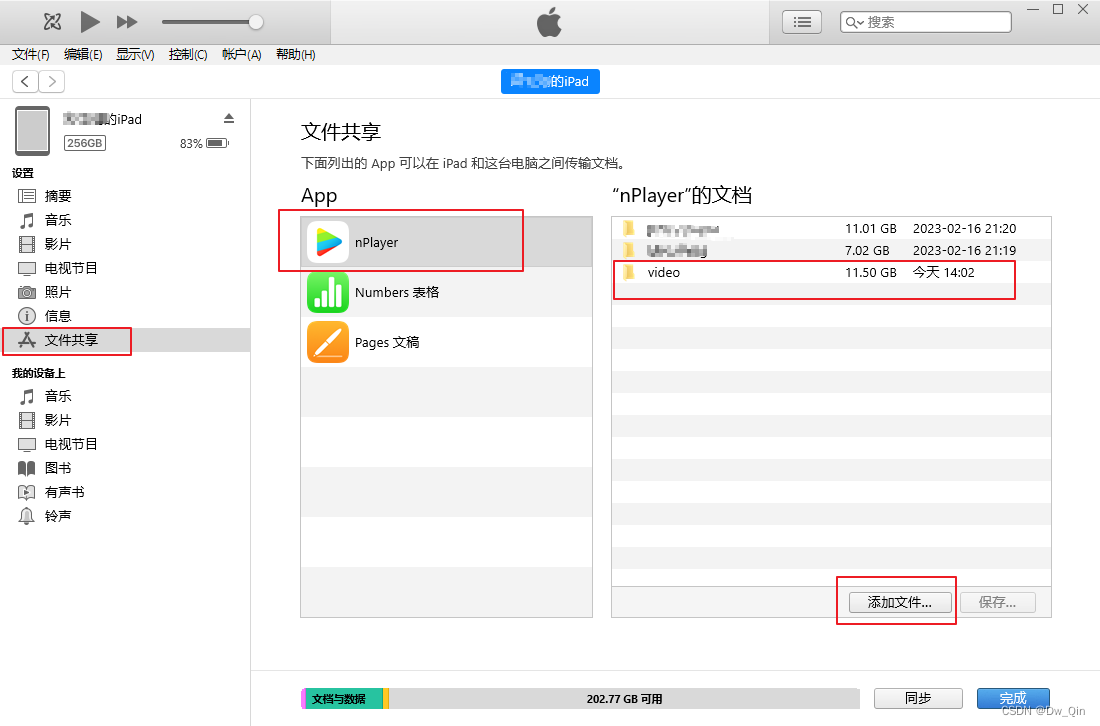This screenshot has width=1100, height=726.
Task: Open the device miniplayer list view icon
Action: tap(801, 21)
